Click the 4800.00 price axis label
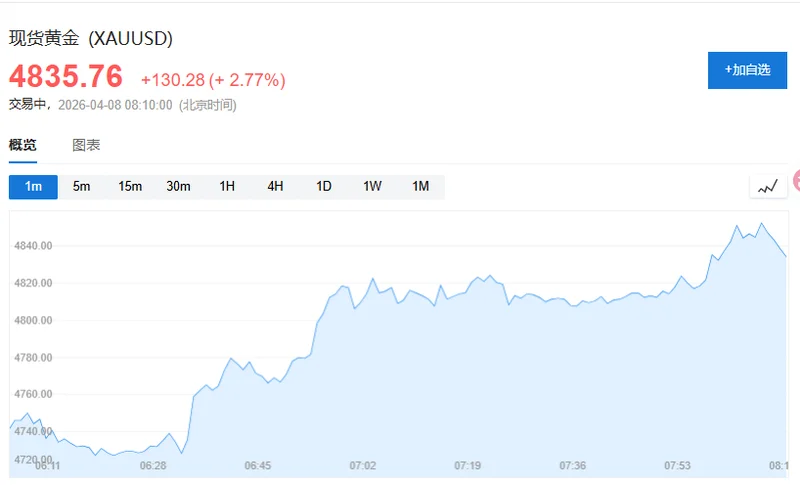This screenshot has height=485, width=800. pyautogui.click(x=33, y=320)
